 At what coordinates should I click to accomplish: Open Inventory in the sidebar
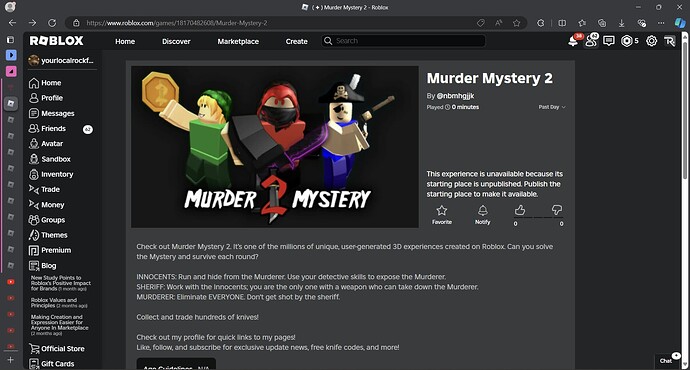51,174
